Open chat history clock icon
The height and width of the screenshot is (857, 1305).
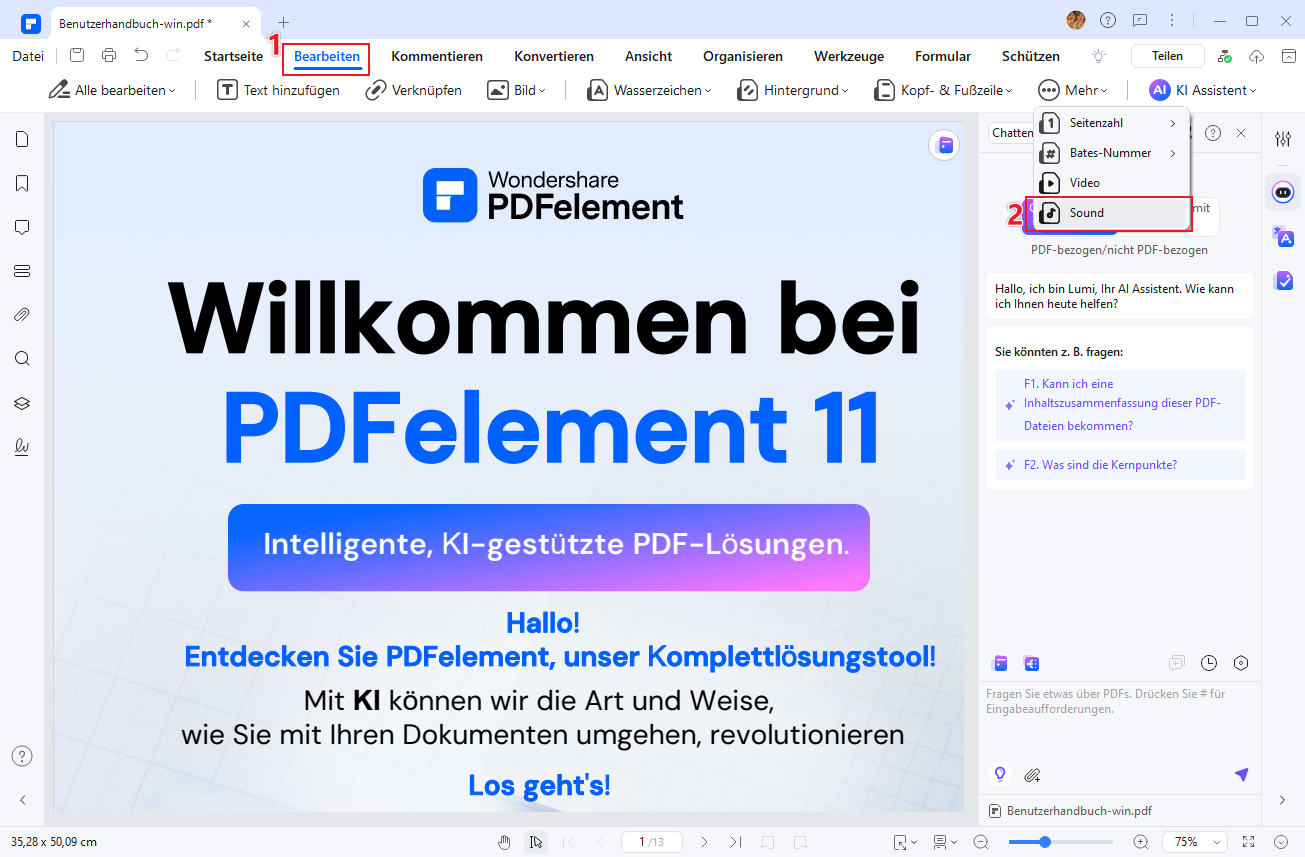click(x=1209, y=663)
